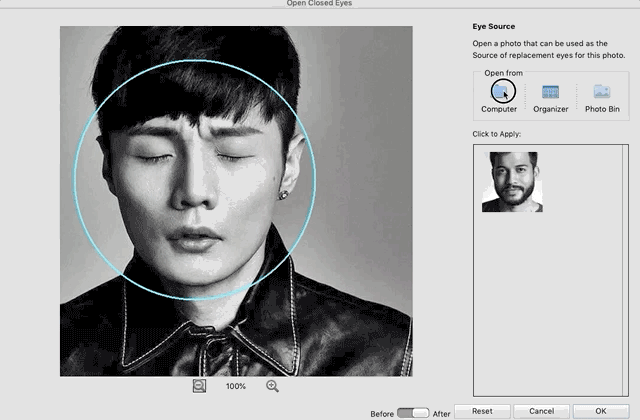Click the Eye Source heading
The height and width of the screenshot is (420, 640).
coord(493,26)
